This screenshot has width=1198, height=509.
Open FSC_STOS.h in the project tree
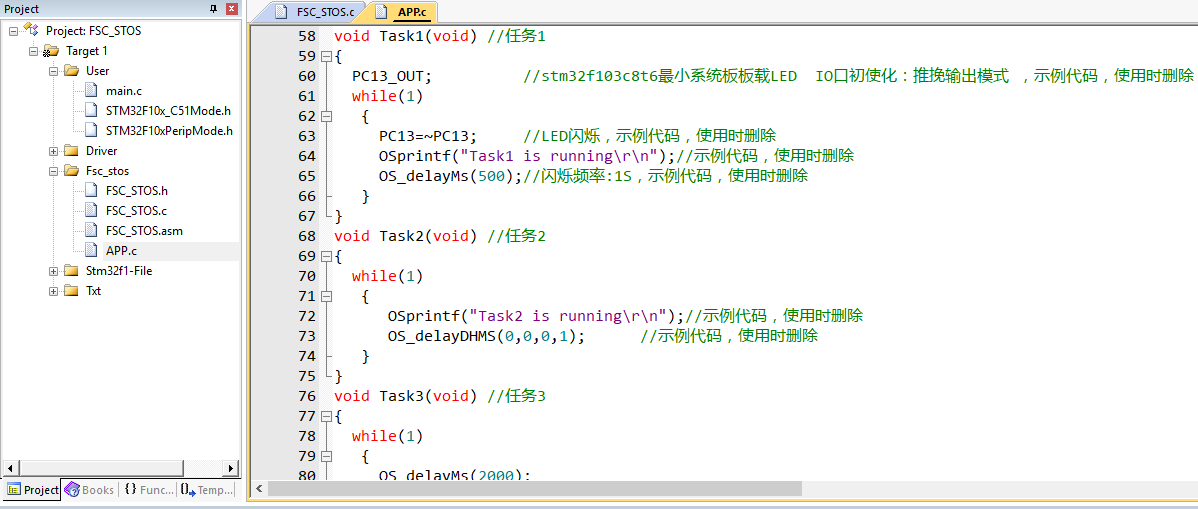(136, 191)
